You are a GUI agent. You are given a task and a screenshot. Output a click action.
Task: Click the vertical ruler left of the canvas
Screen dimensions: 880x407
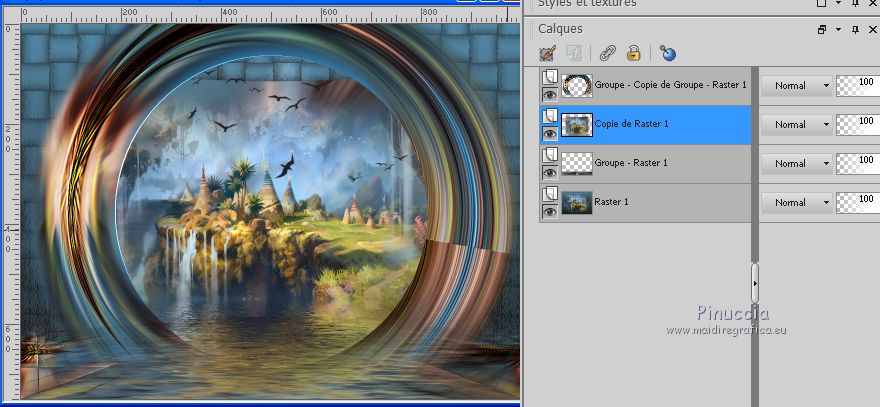pos(12,211)
